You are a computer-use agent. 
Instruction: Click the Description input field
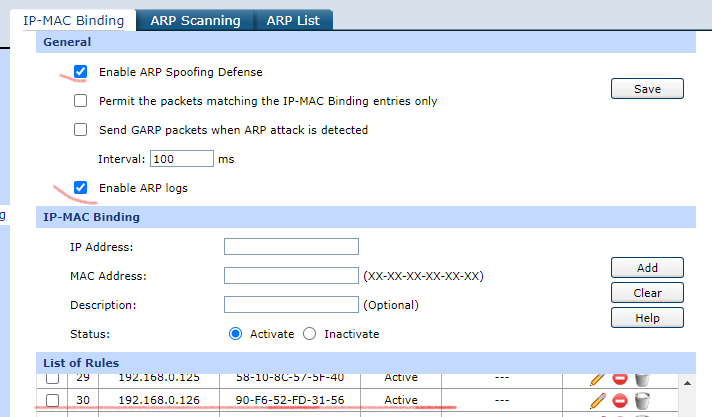click(x=291, y=305)
